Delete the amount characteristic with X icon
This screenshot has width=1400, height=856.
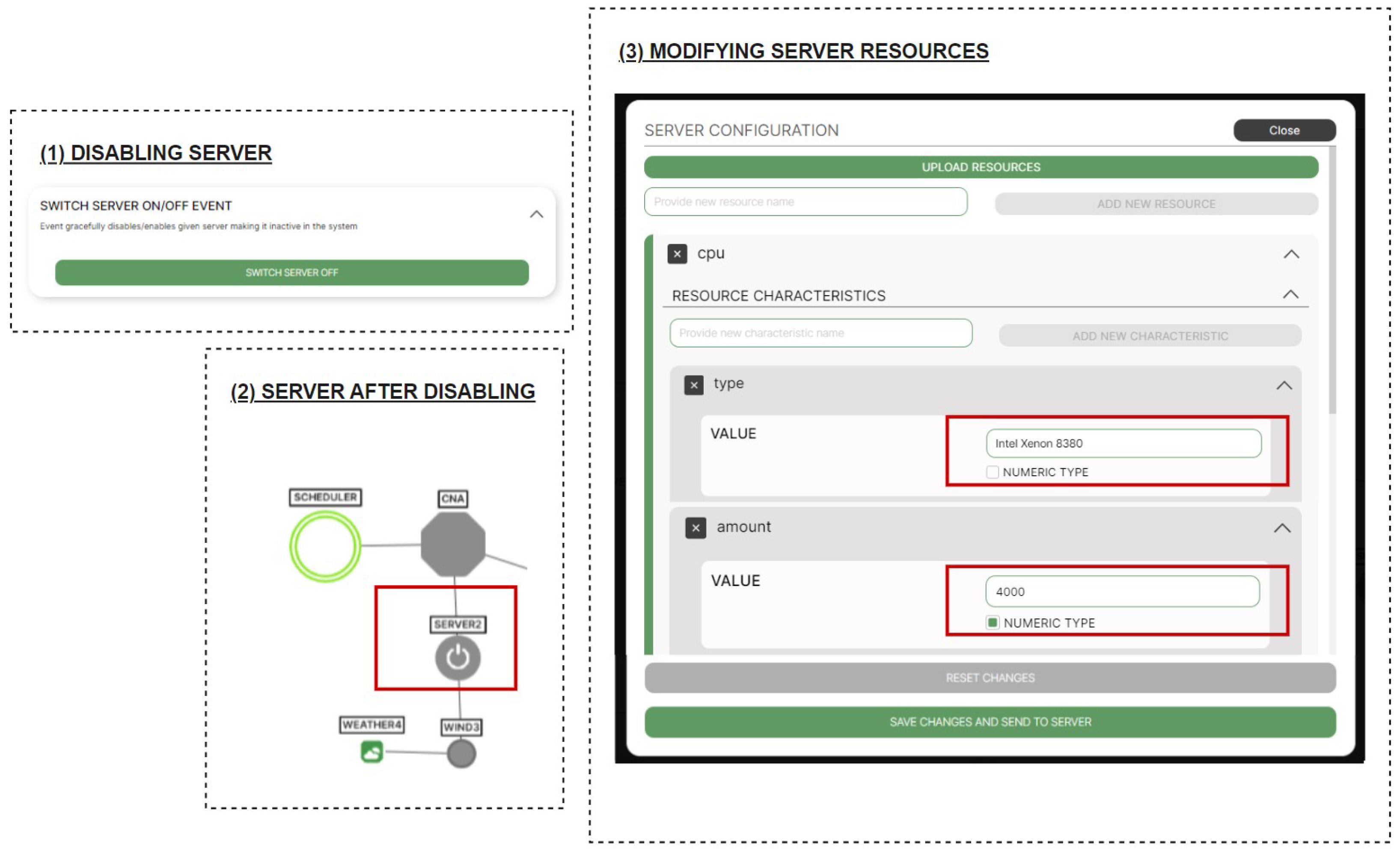pos(695,528)
